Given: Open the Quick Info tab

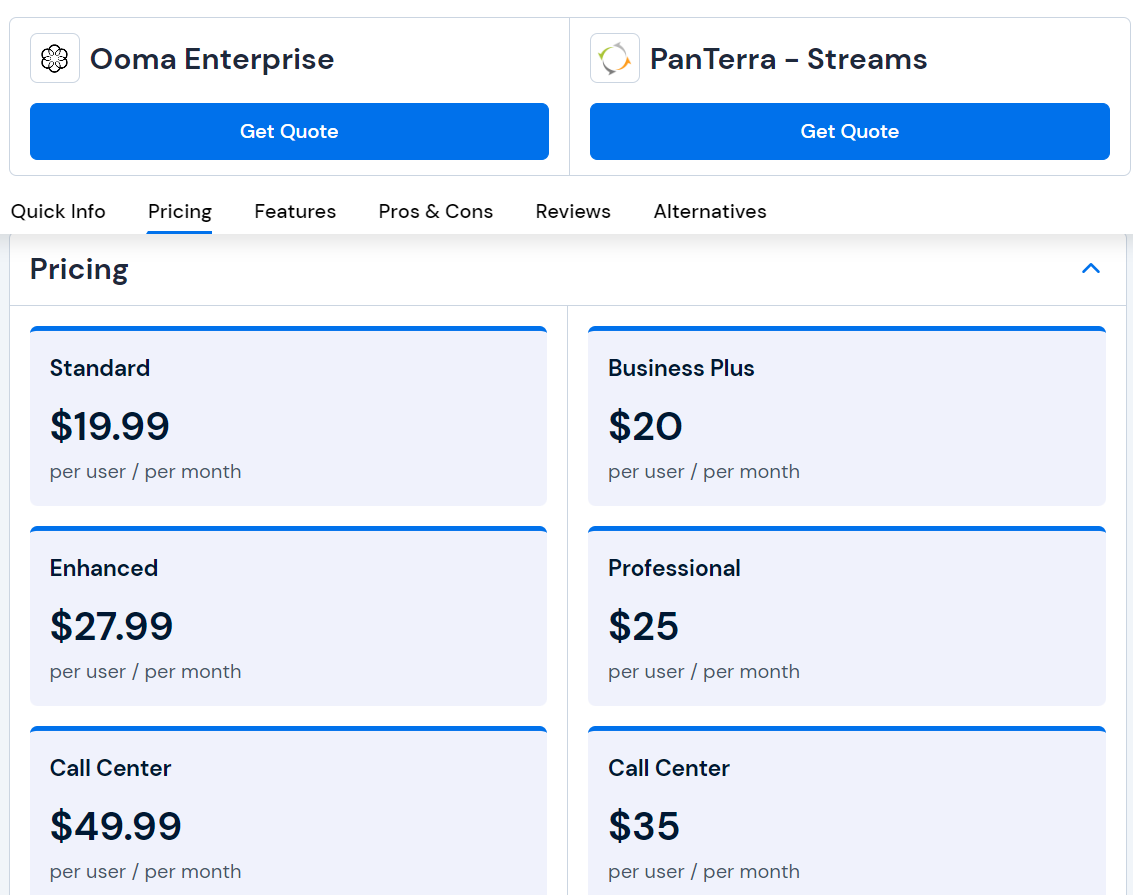Looking at the screenshot, I should [x=58, y=211].
